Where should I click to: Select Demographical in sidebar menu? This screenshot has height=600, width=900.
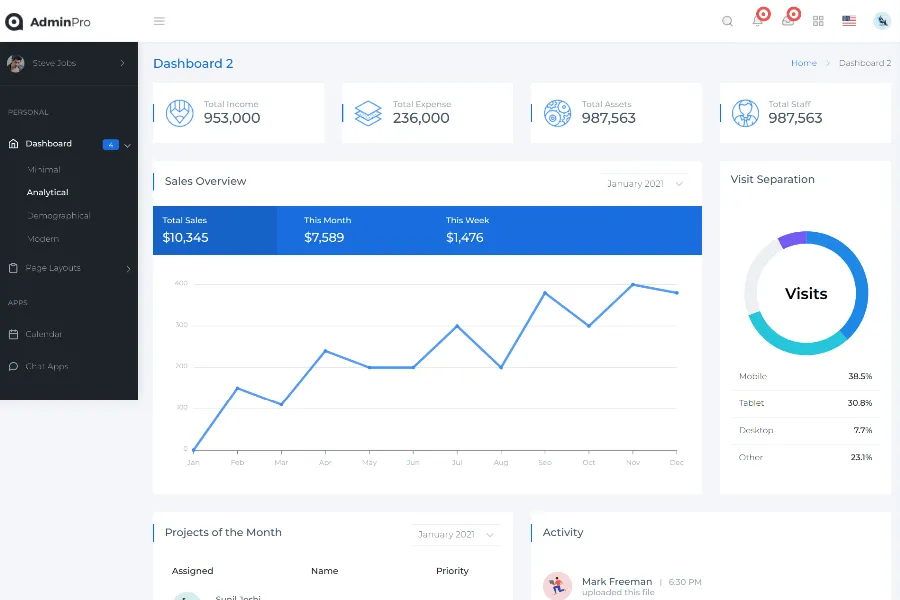click(x=59, y=216)
